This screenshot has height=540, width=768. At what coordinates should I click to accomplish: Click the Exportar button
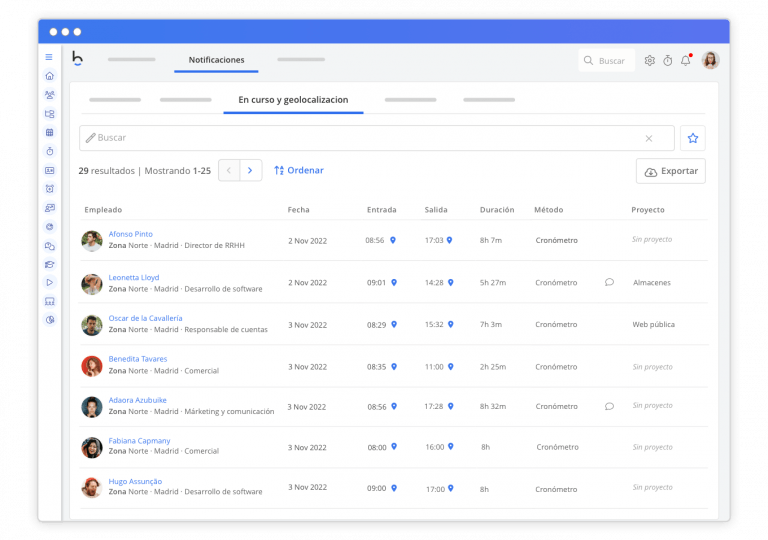[x=670, y=171]
